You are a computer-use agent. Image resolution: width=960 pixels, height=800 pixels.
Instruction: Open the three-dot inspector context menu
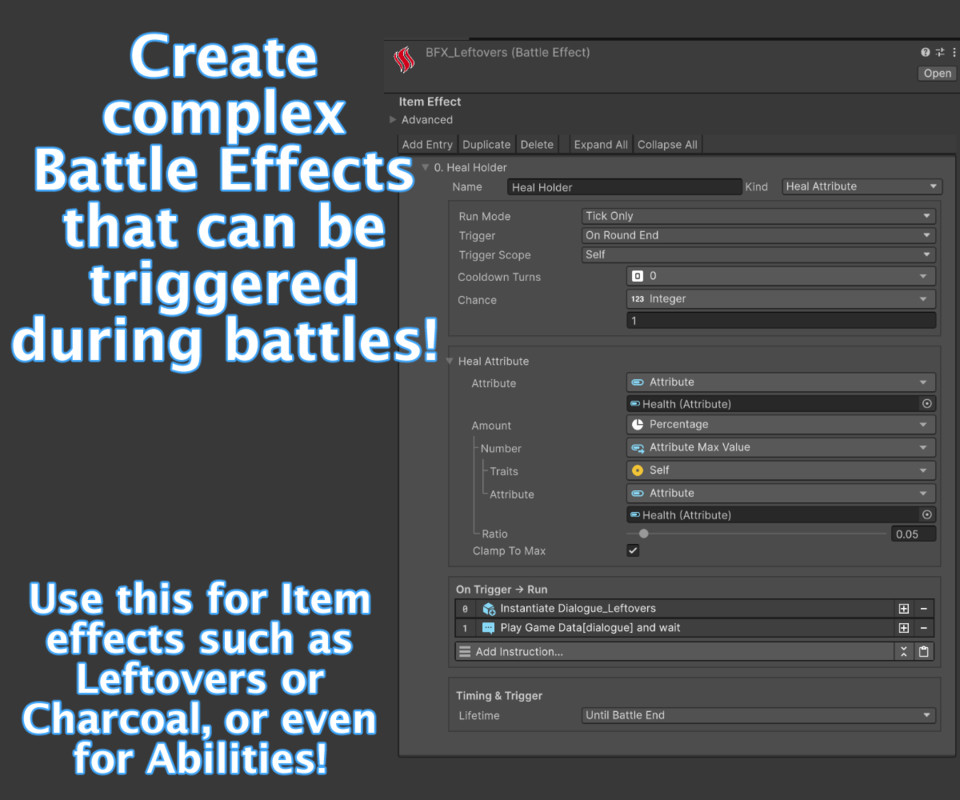[953, 52]
